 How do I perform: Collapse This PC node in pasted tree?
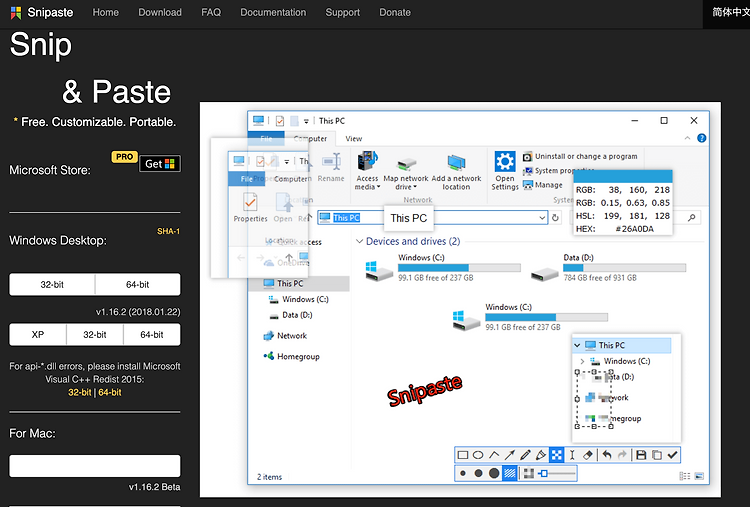(577, 345)
